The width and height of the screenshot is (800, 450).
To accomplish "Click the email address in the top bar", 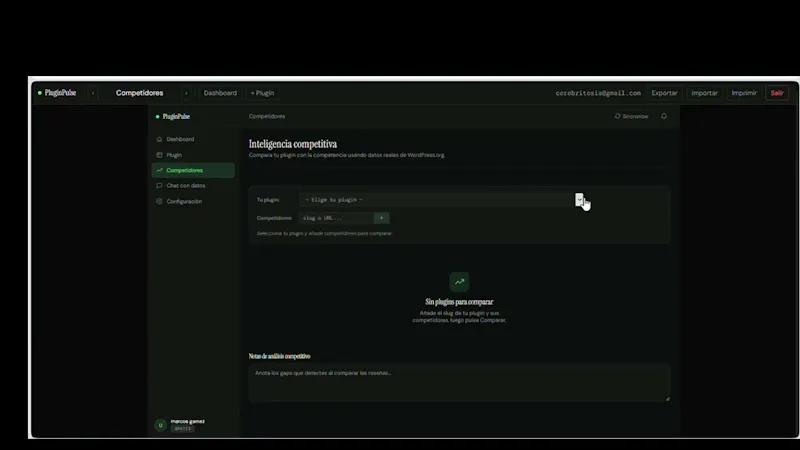I will click(x=598, y=93).
